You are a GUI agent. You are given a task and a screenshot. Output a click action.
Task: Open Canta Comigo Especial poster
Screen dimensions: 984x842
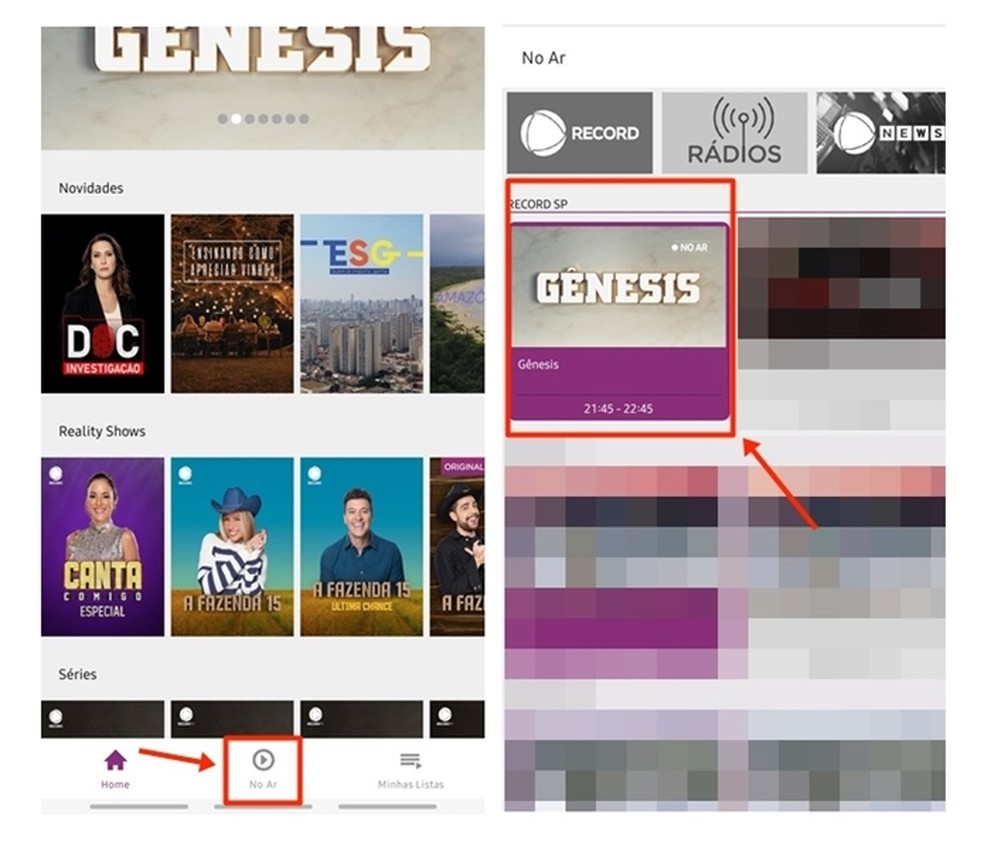click(x=103, y=546)
